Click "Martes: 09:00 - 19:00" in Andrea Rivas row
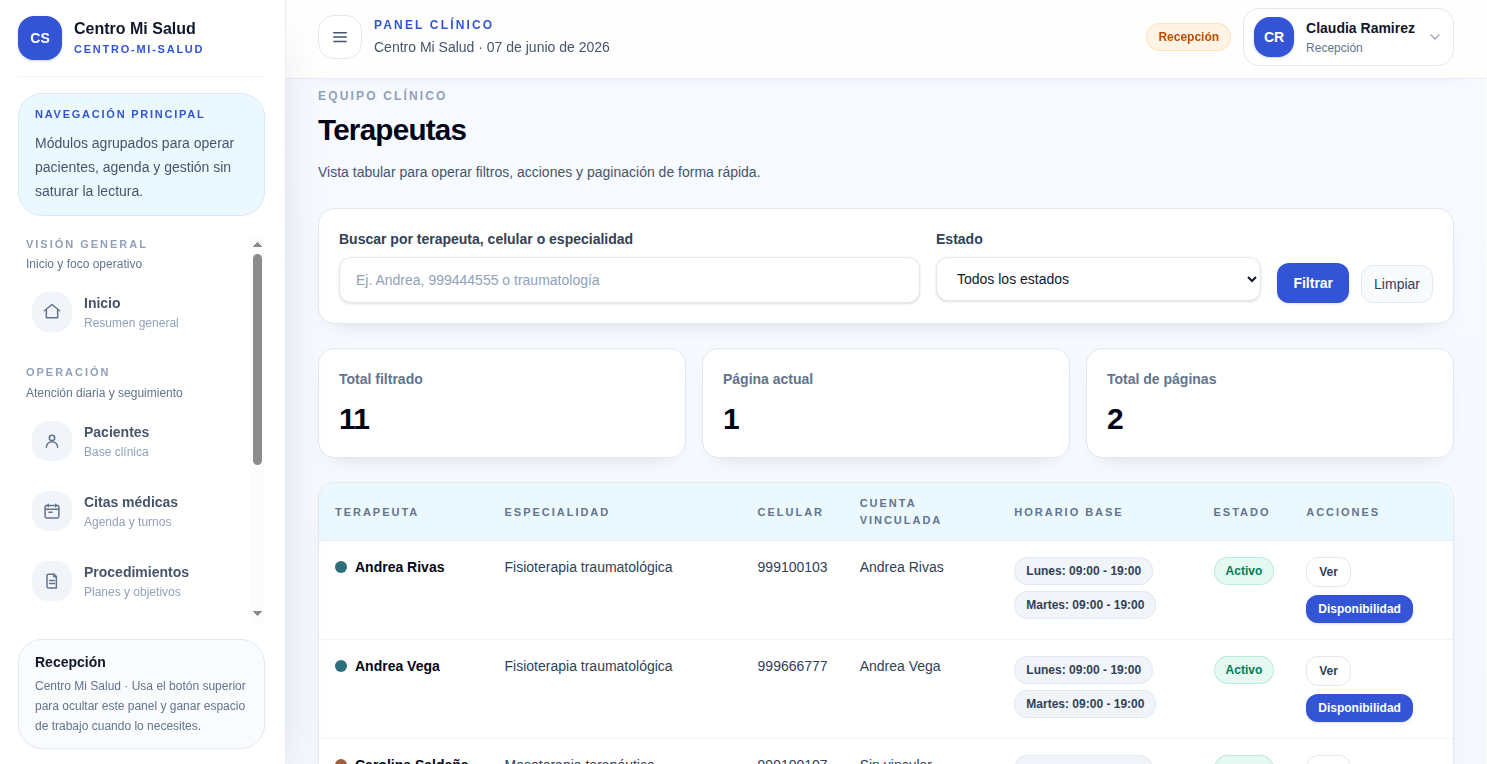 [x=1085, y=605]
